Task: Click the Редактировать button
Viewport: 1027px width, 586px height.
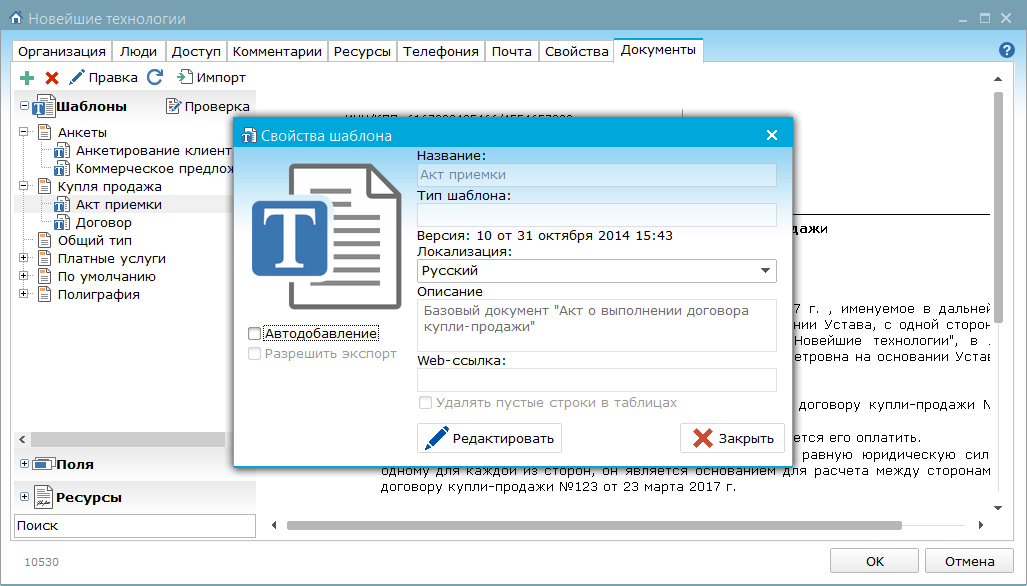Action: click(489, 438)
